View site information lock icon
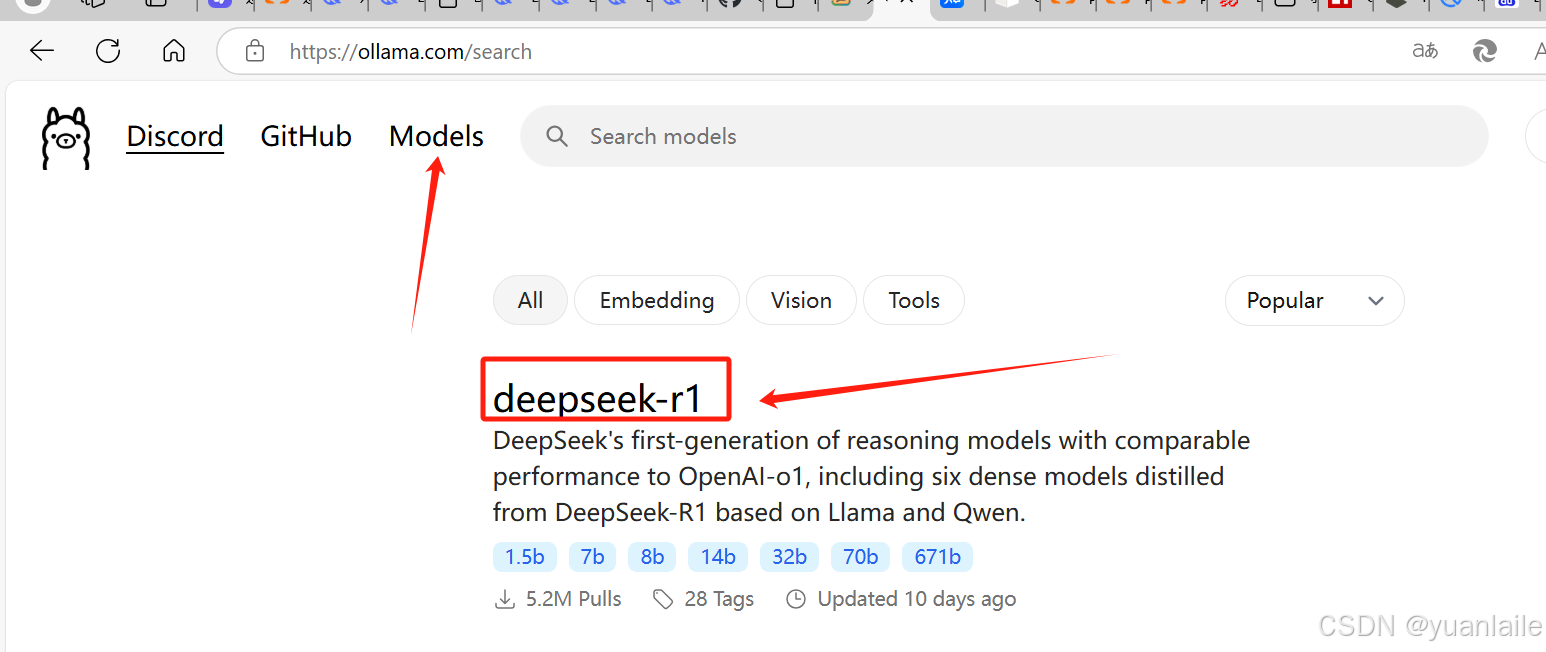1546x652 pixels. (255, 51)
